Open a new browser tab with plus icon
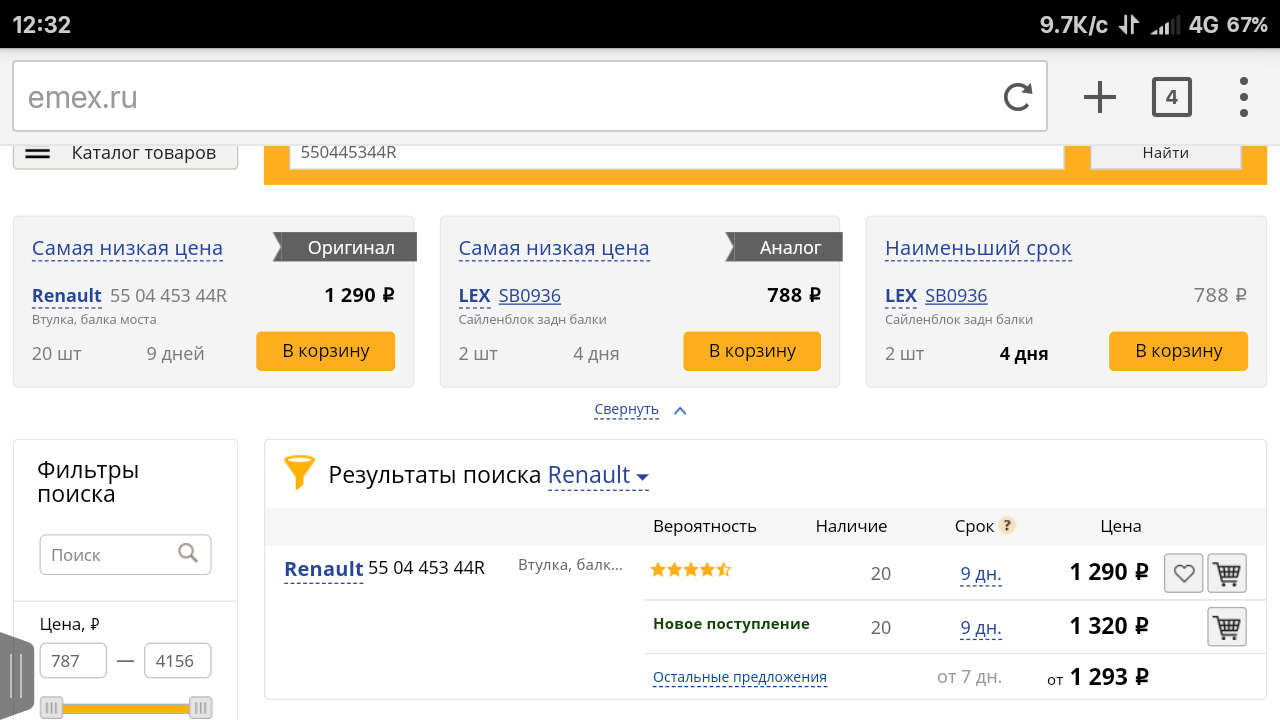This screenshot has width=1280, height=720. [1099, 97]
